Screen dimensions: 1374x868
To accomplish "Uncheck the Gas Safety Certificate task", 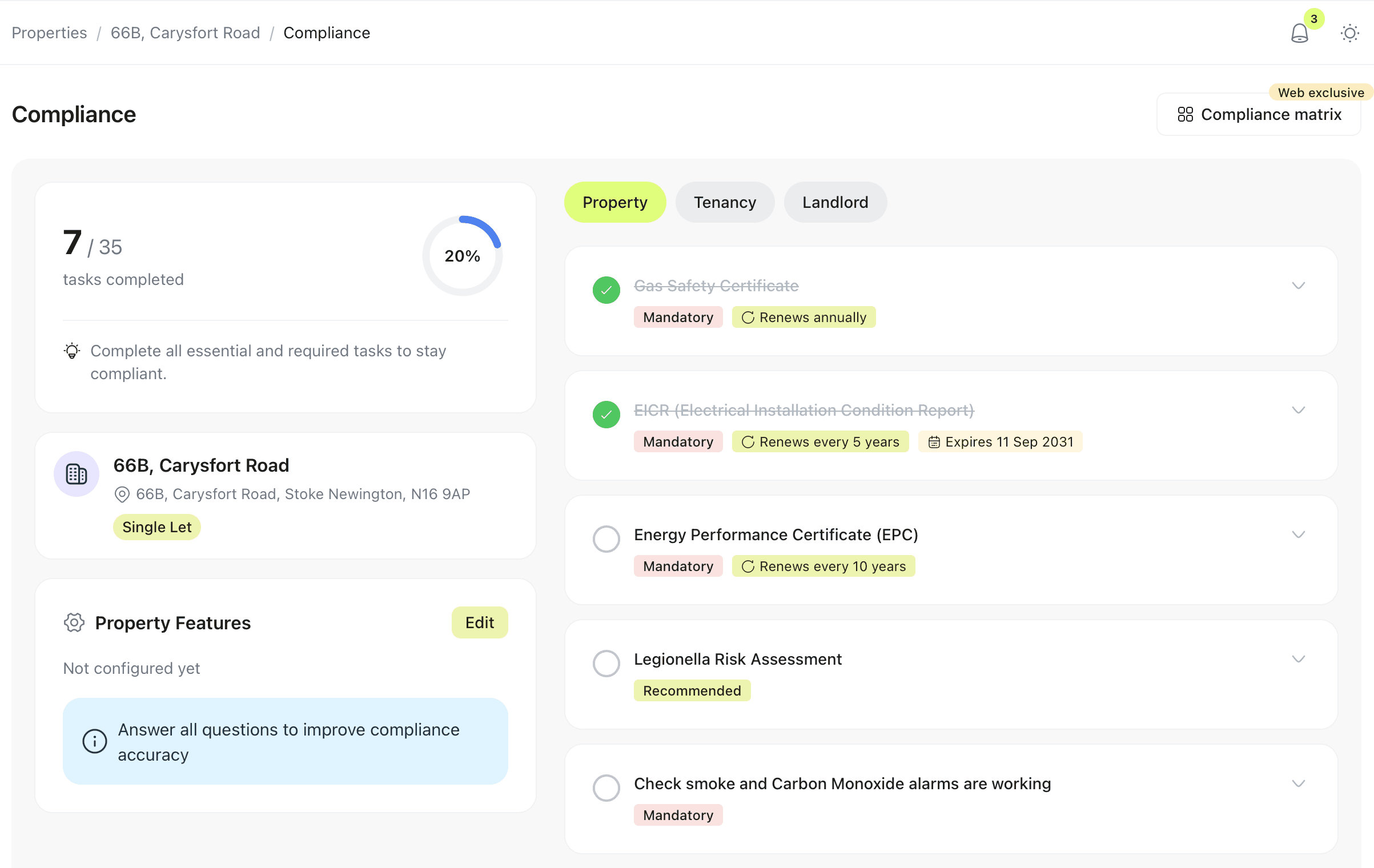I will [x=606, y=290].
